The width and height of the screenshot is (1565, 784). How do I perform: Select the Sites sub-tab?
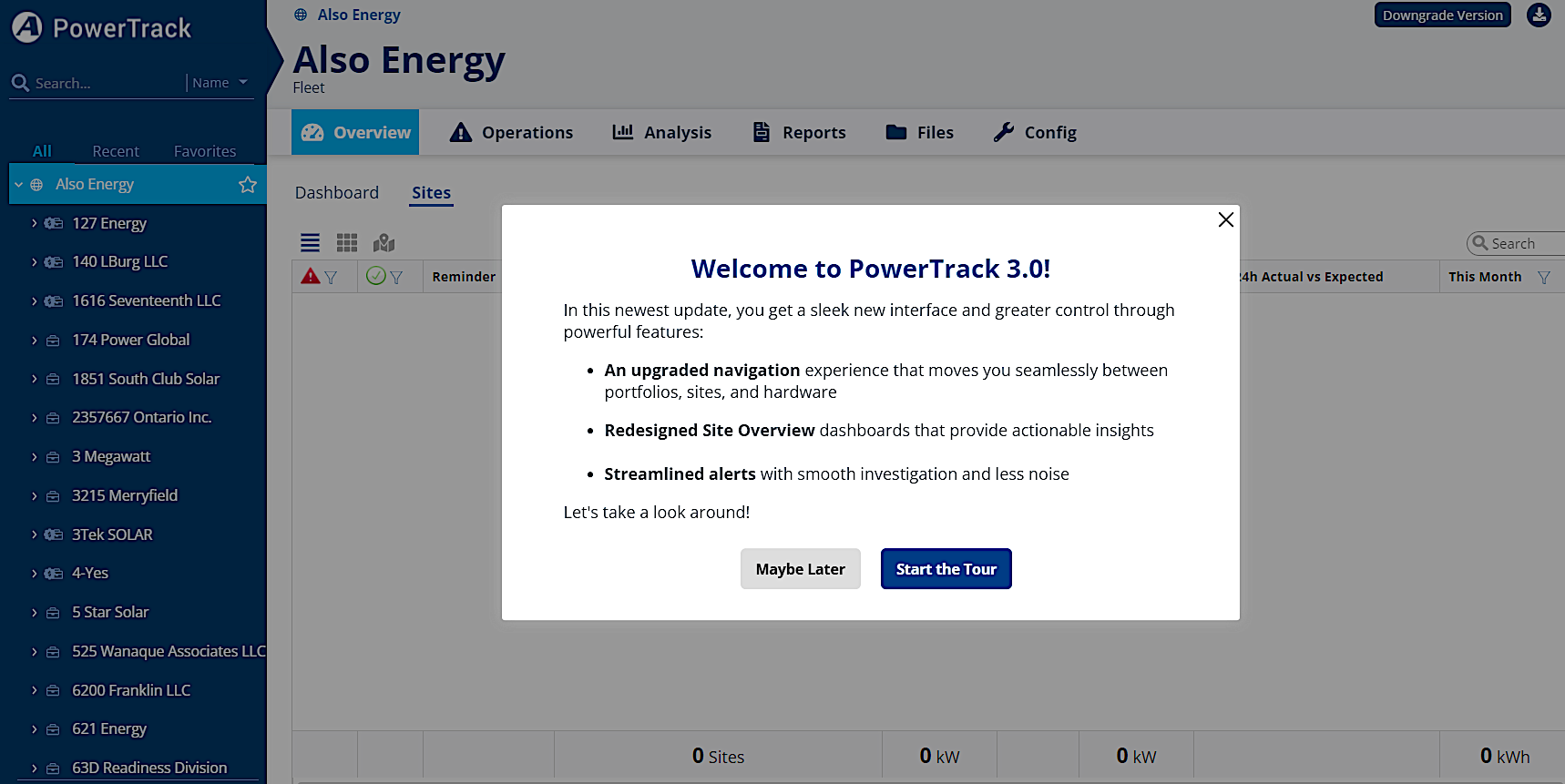click(x=431, y=193)
